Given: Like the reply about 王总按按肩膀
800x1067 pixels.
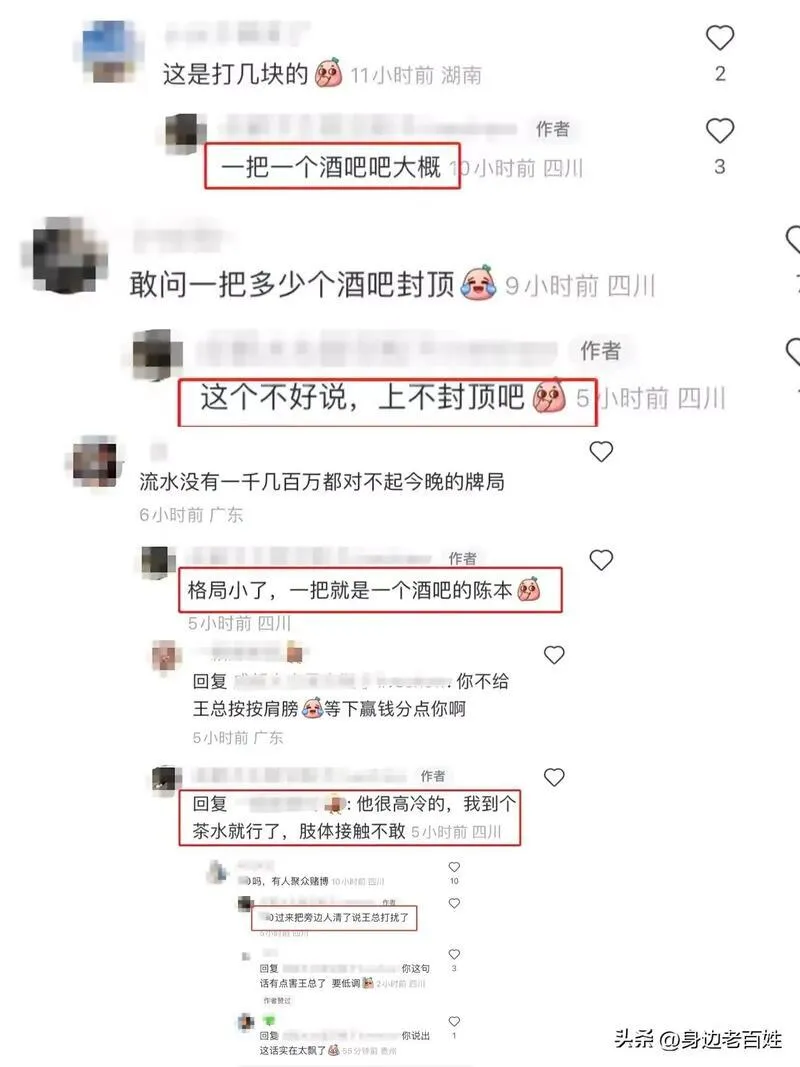Looking at the screenshot, I should [x=554, y=655].
